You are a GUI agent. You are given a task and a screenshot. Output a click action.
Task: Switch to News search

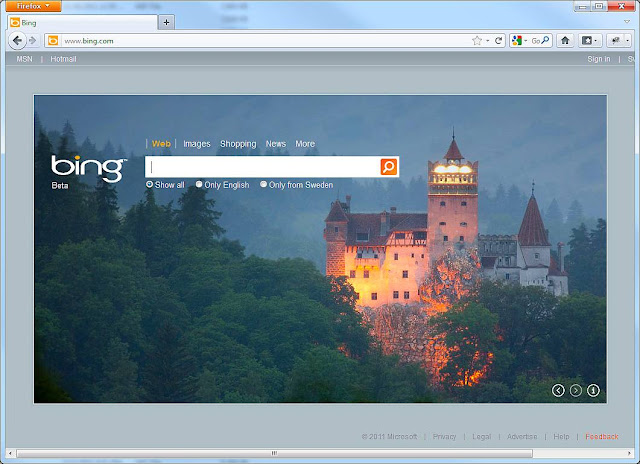click(276, 144)
